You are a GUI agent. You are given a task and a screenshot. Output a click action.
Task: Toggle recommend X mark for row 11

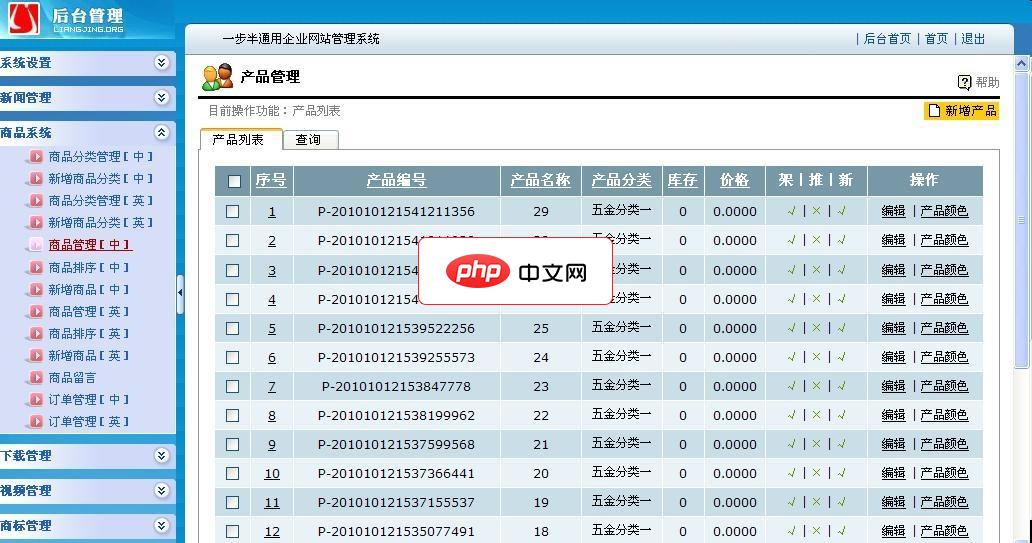click(816, 502)
